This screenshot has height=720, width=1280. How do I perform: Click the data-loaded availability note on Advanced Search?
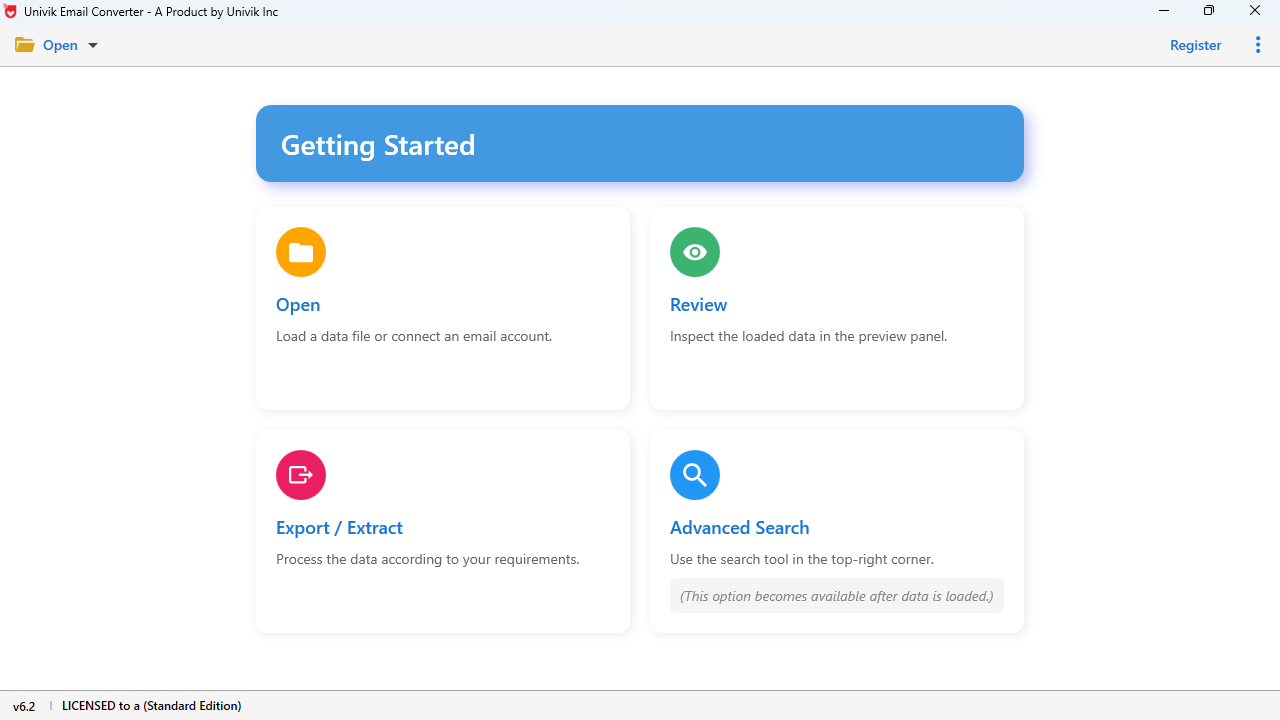[836, 595]
